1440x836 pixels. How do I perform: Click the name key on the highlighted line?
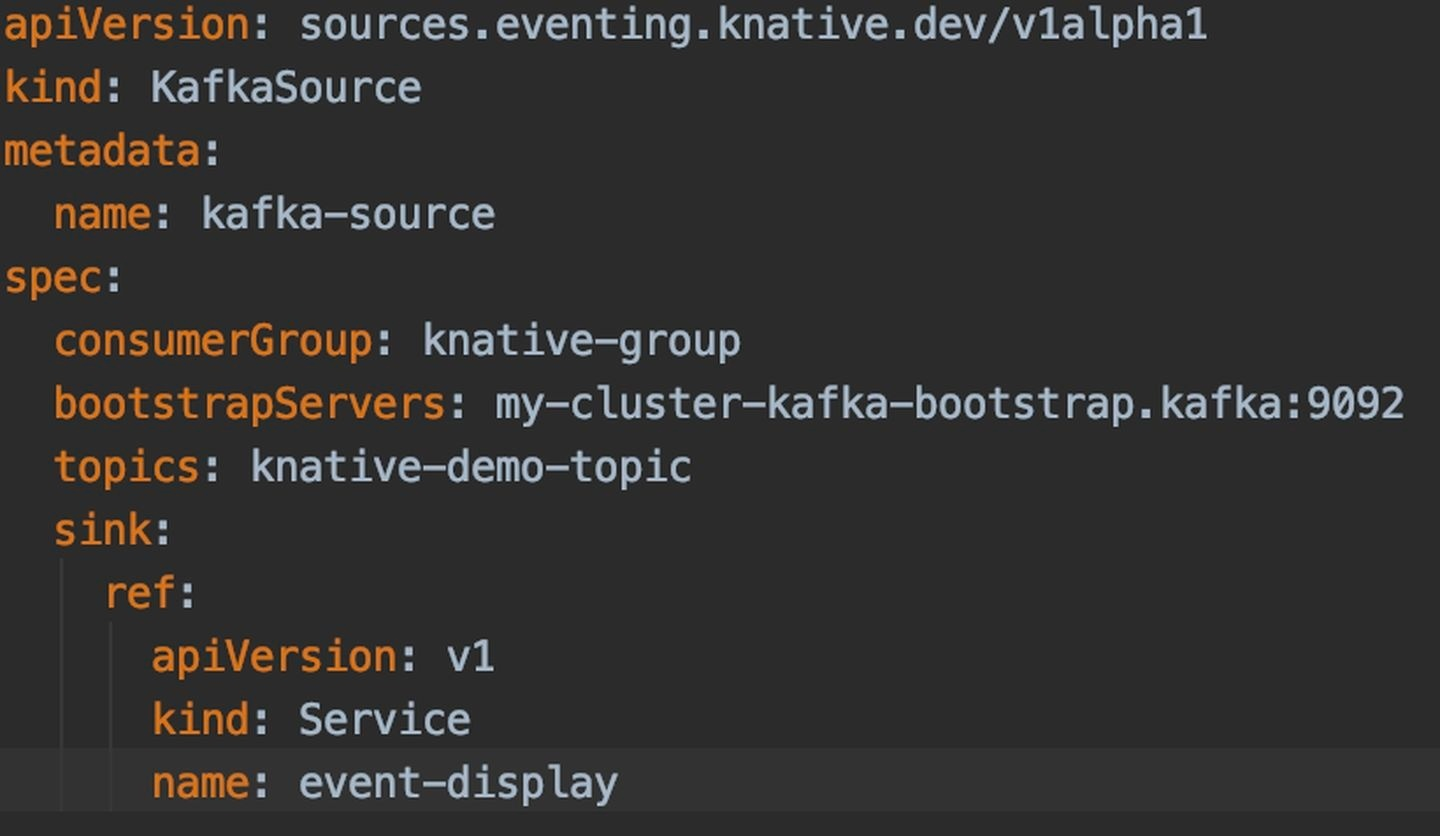(x=199, y=784)
